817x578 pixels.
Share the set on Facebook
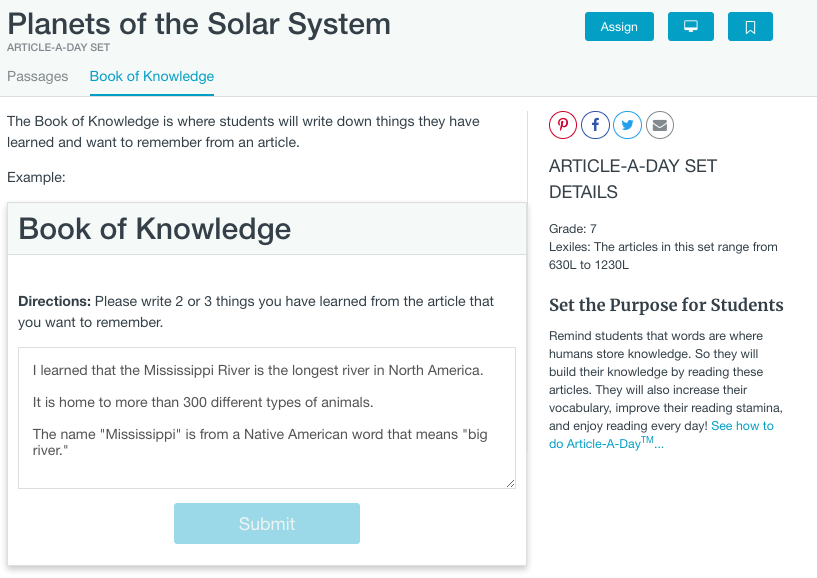tap(595, 124)
